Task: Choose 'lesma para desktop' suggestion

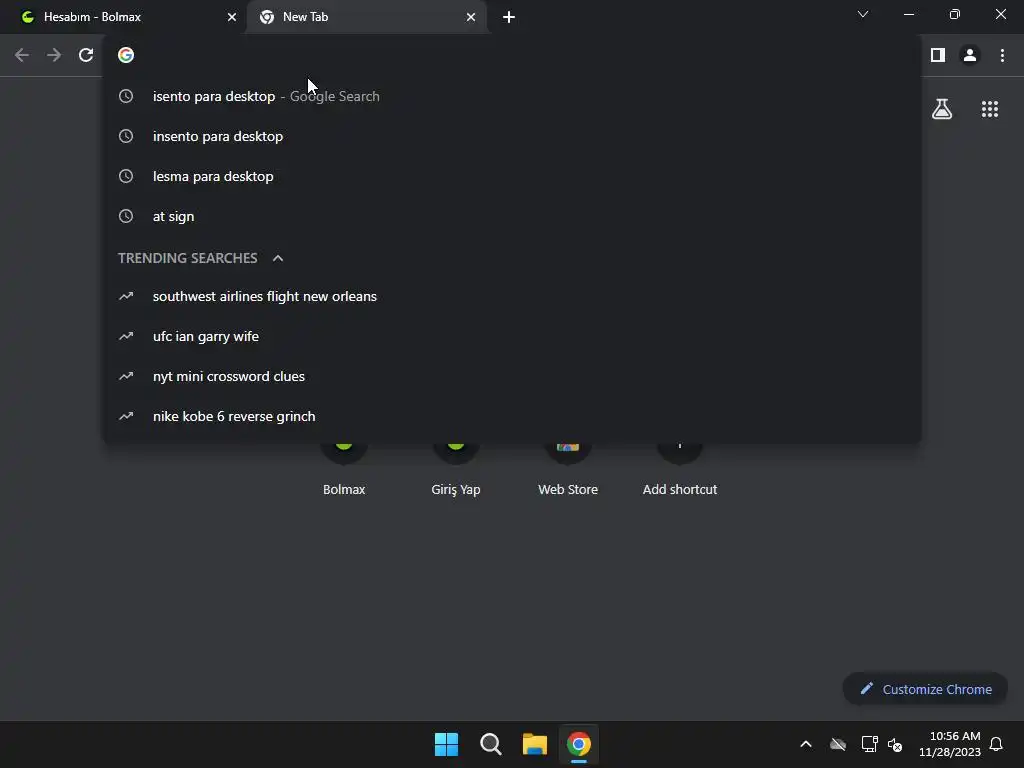Action: coord(512,176)
